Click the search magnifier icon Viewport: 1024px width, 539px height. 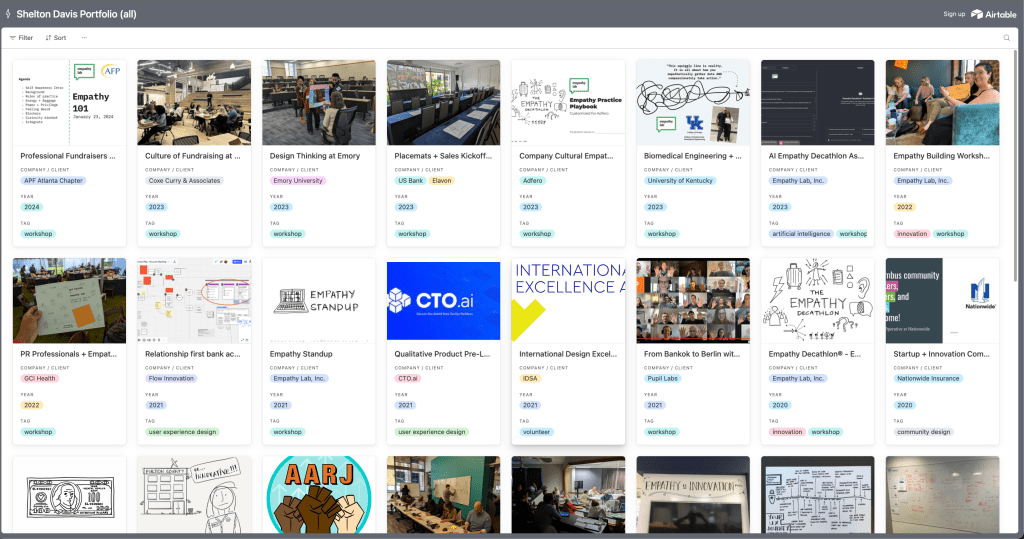pos(1006,38)
